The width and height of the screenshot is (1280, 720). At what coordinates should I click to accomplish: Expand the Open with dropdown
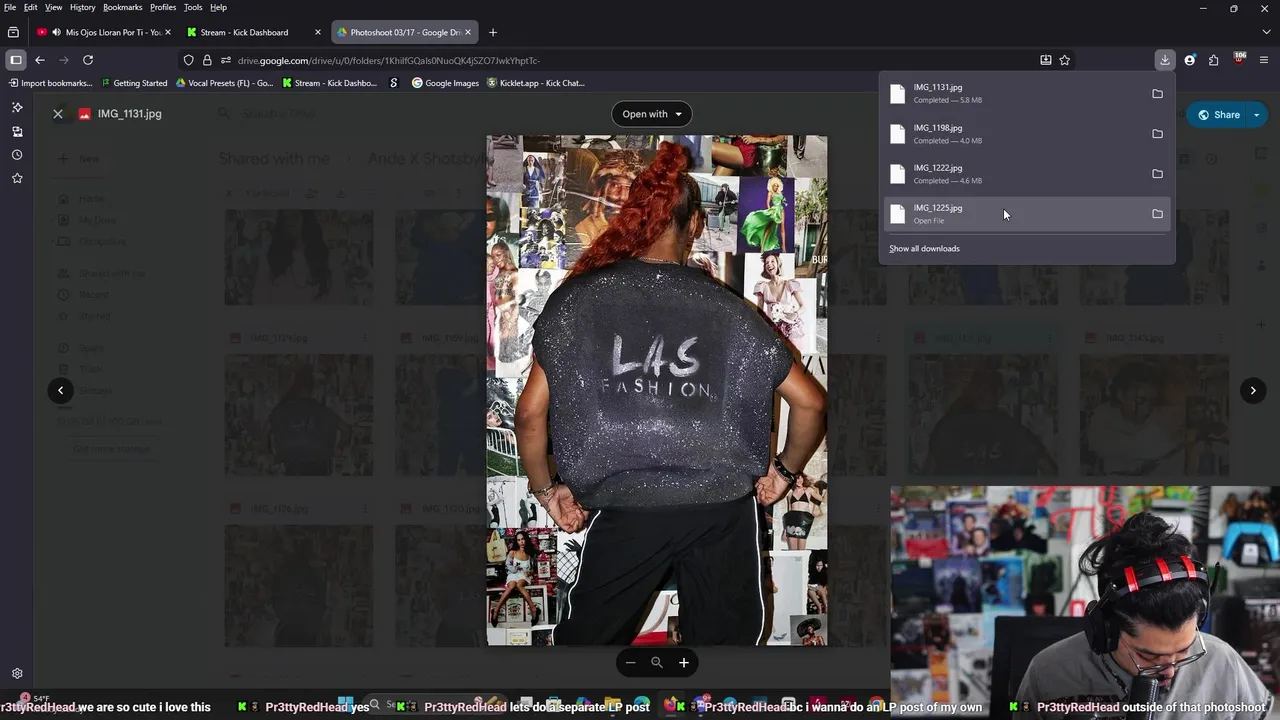click(x=651, y=114)
